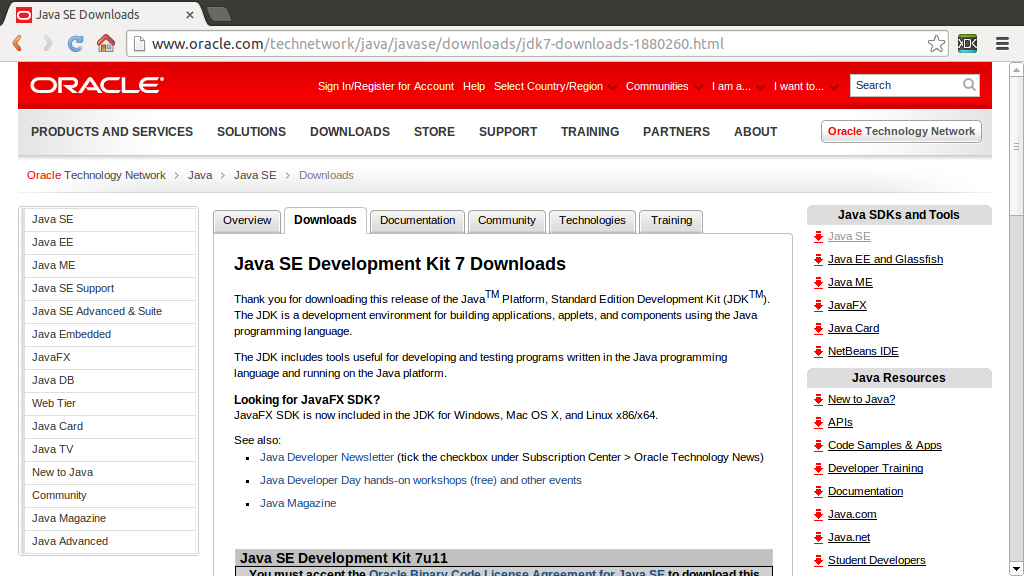Screen dimensions: 1024x576
Task: Reload the page with the refresh icon
Action: [76, 44]
